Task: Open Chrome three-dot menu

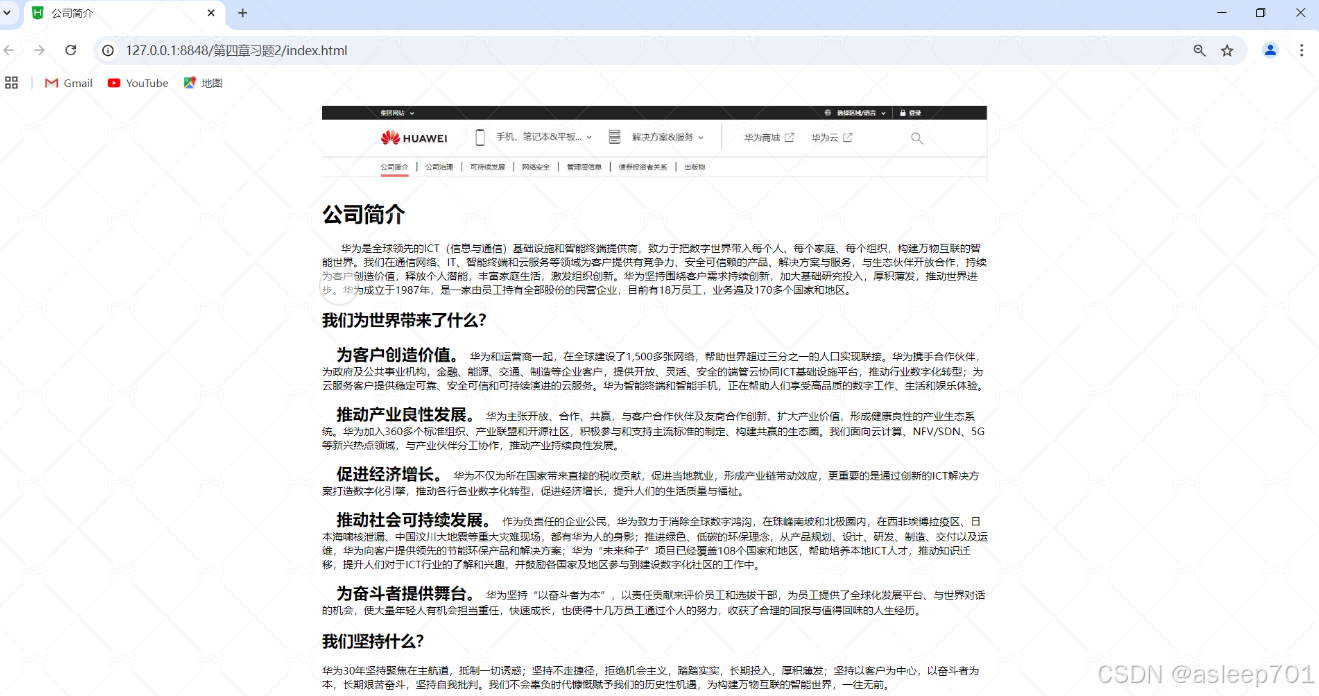Action: pyautogui.click(x=1301, y=50)
